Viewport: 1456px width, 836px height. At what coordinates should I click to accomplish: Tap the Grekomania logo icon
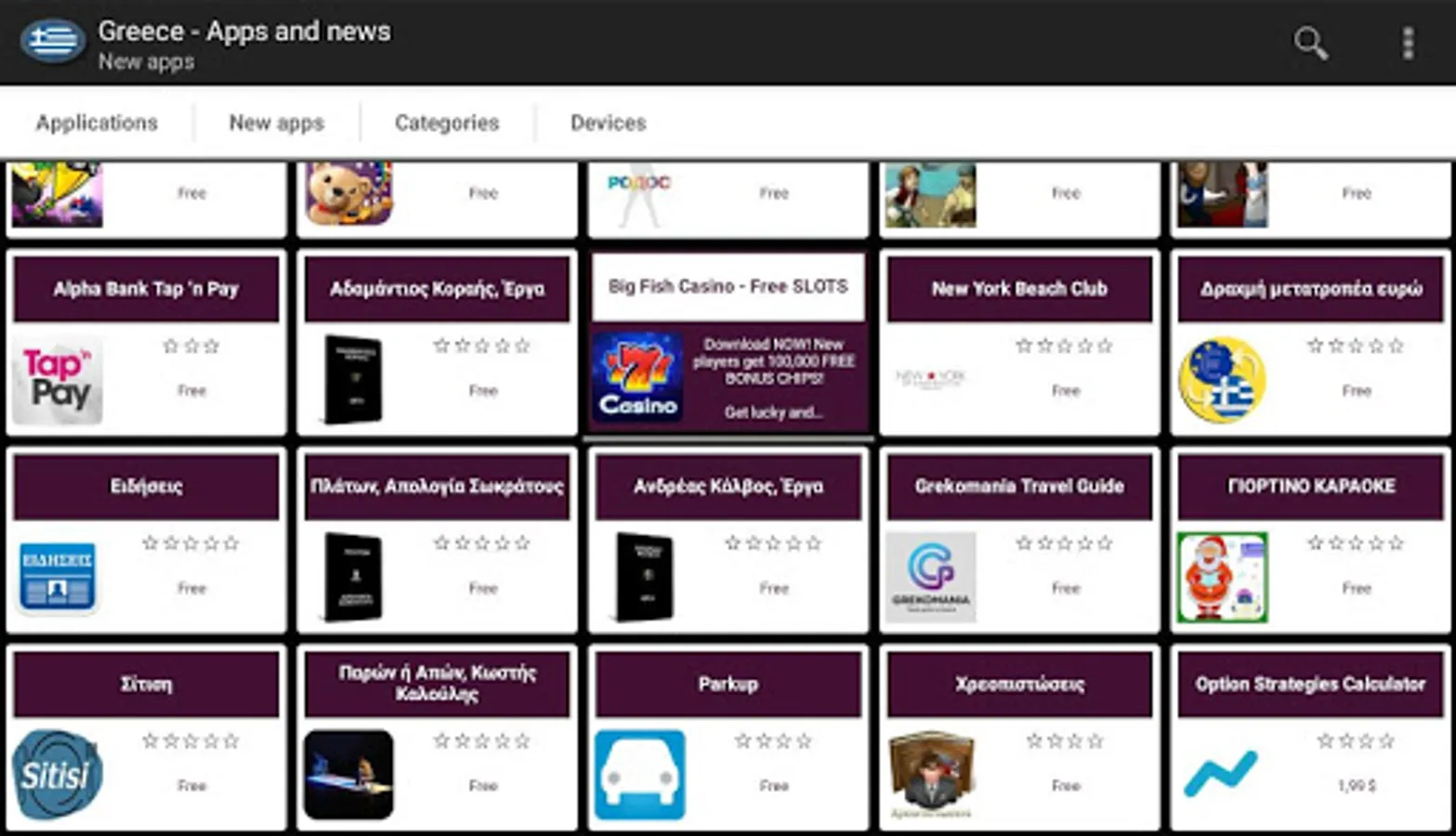(930, 577)
